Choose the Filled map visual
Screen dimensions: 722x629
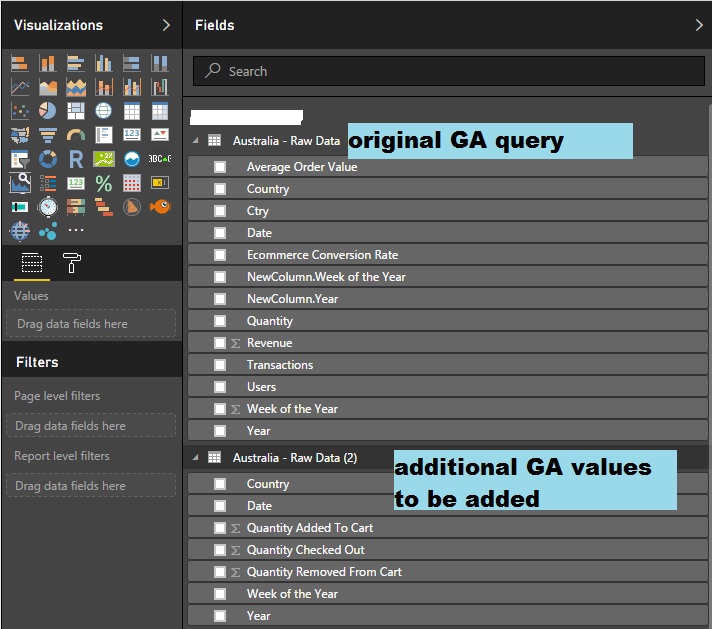click(x=20, y=135)
